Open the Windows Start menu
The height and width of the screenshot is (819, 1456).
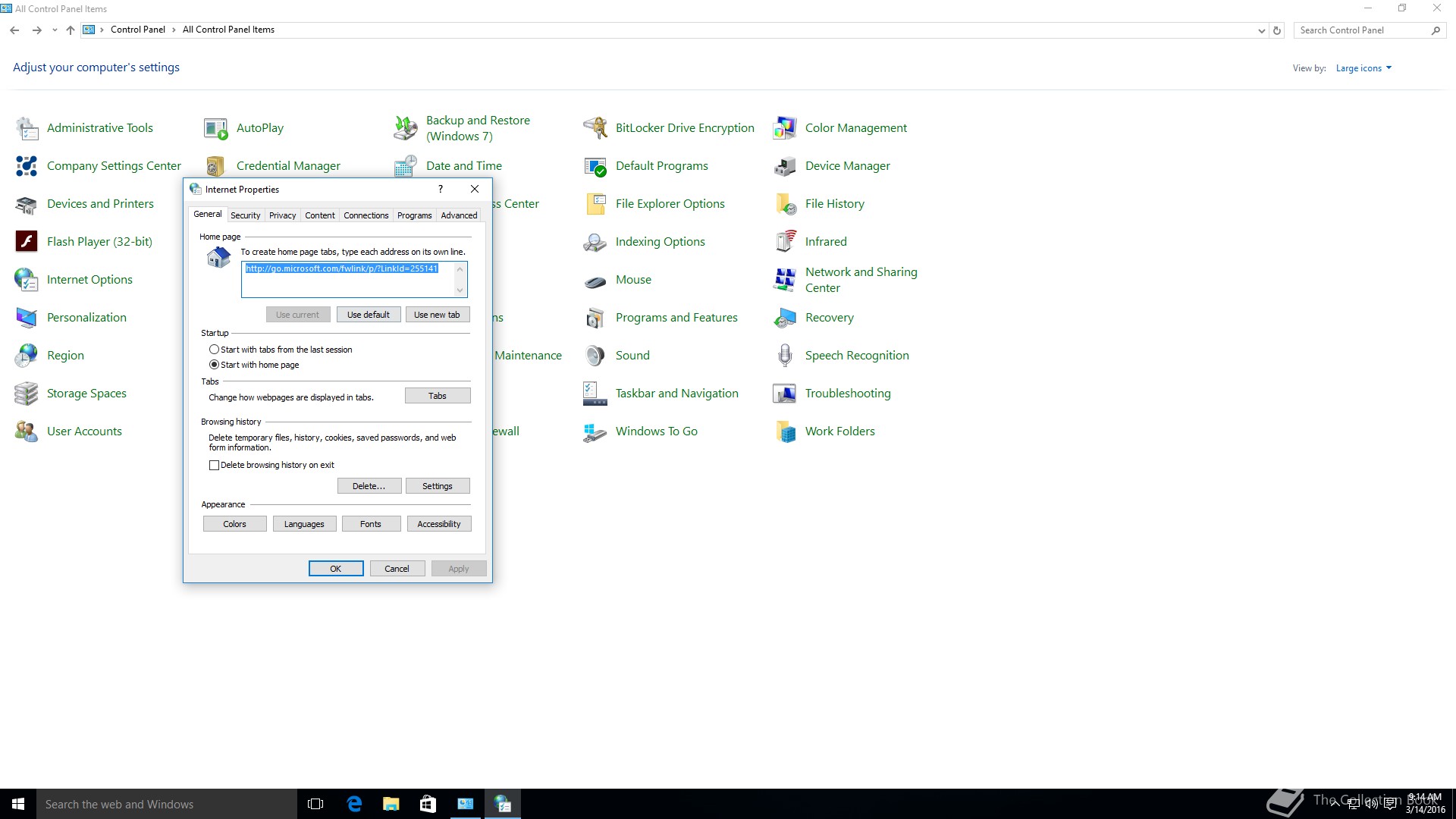18,804
